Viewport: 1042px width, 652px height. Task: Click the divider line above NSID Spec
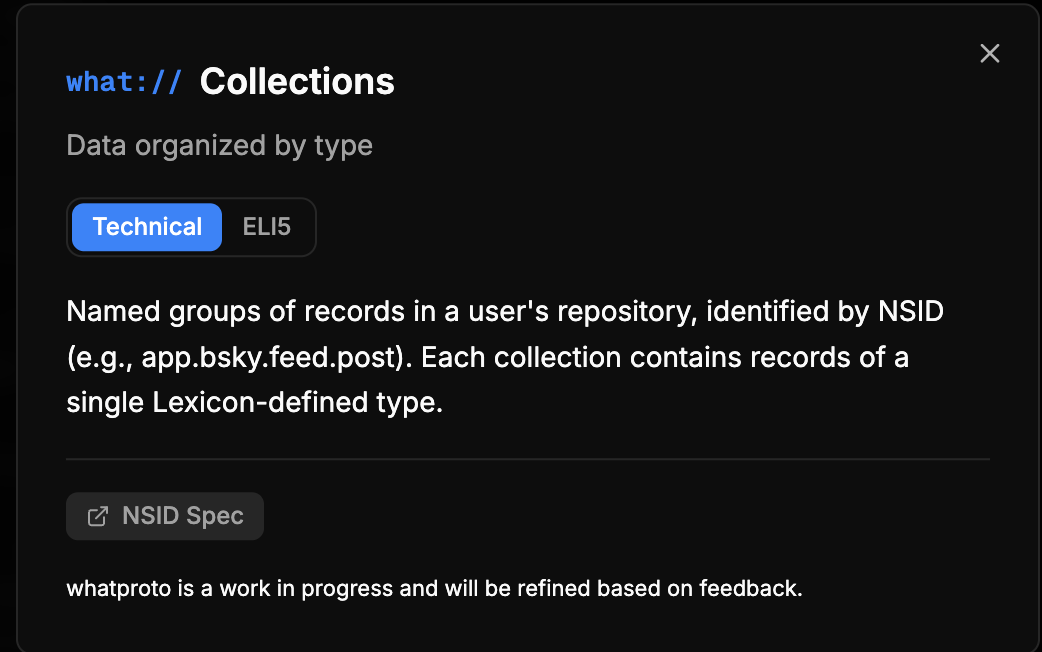(528, 459)
